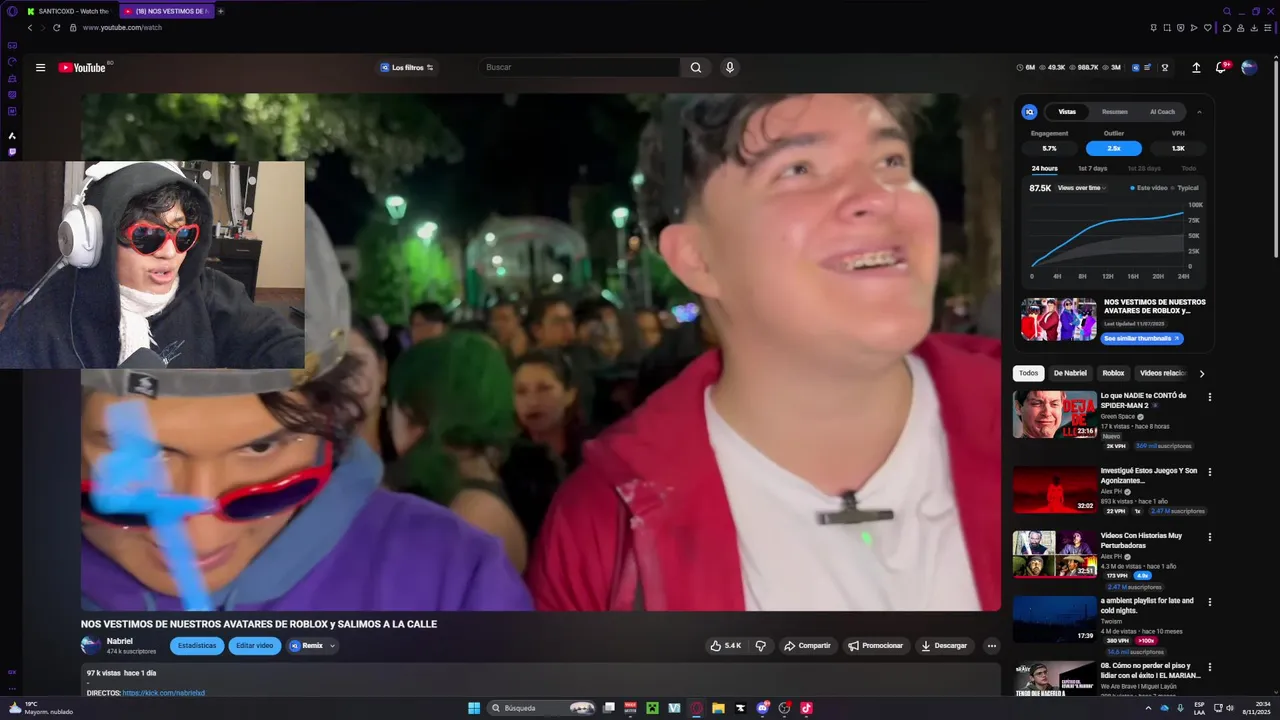Select the 24 hours time range
Image resolution: width=1280 pixels, height=720 pixels.
coord(1044,168)
